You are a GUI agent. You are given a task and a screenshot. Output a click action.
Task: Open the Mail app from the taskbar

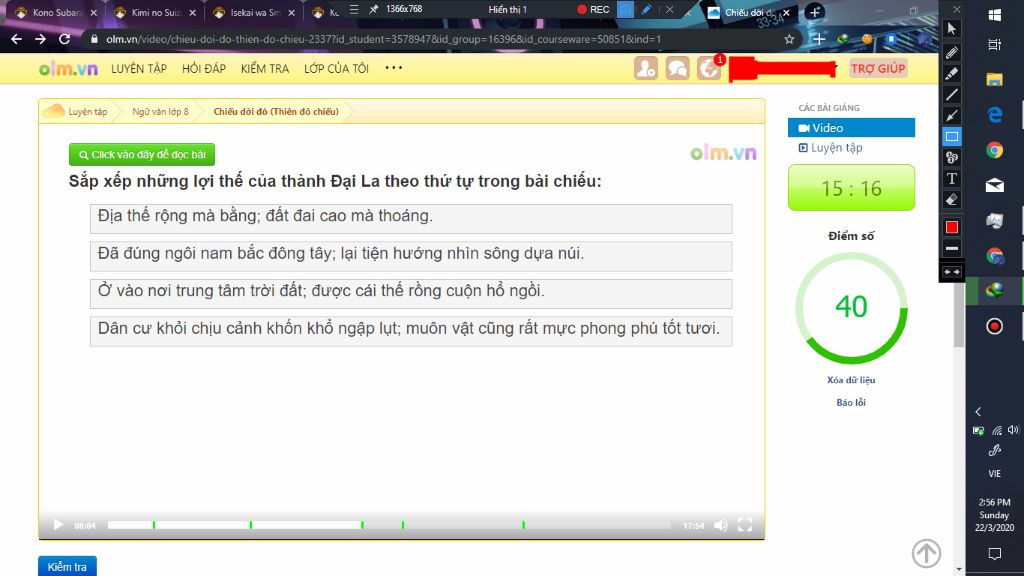[995, 185]
